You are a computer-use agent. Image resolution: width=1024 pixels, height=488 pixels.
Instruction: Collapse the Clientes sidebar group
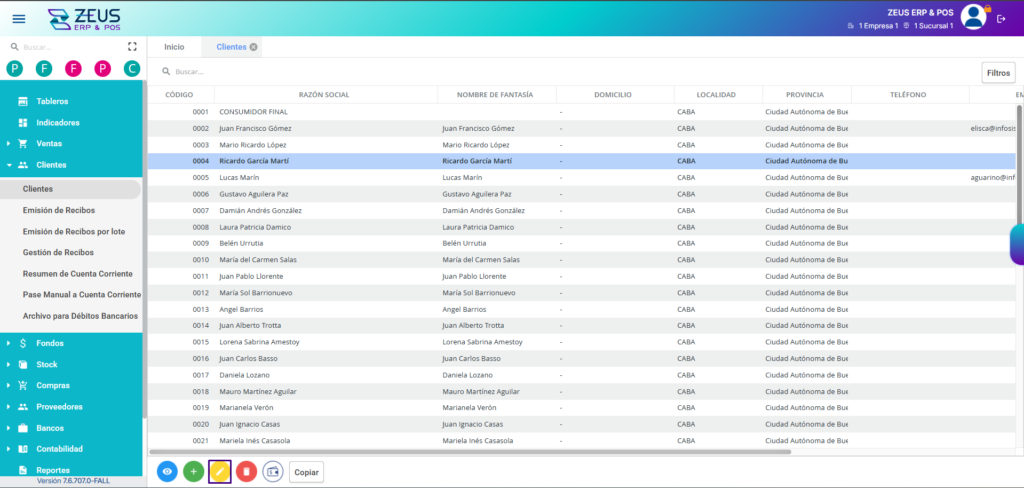(x=51, y=165)
